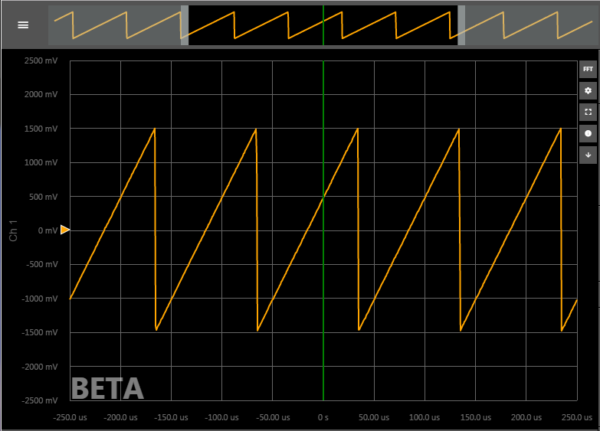Click the -2500 mV axis label

coord(40,400)
